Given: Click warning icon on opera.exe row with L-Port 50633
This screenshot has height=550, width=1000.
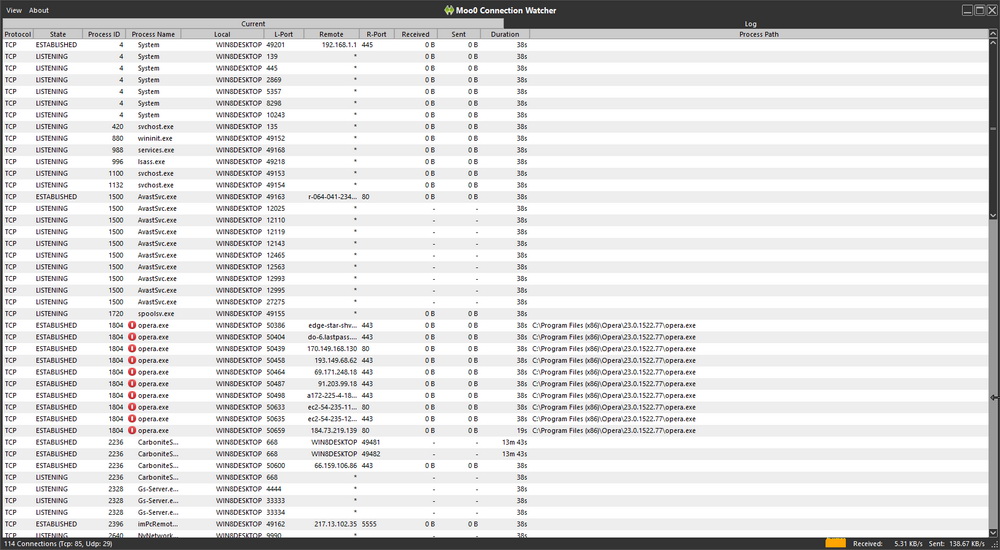Looking at the screenshot, I should (132, 407).
